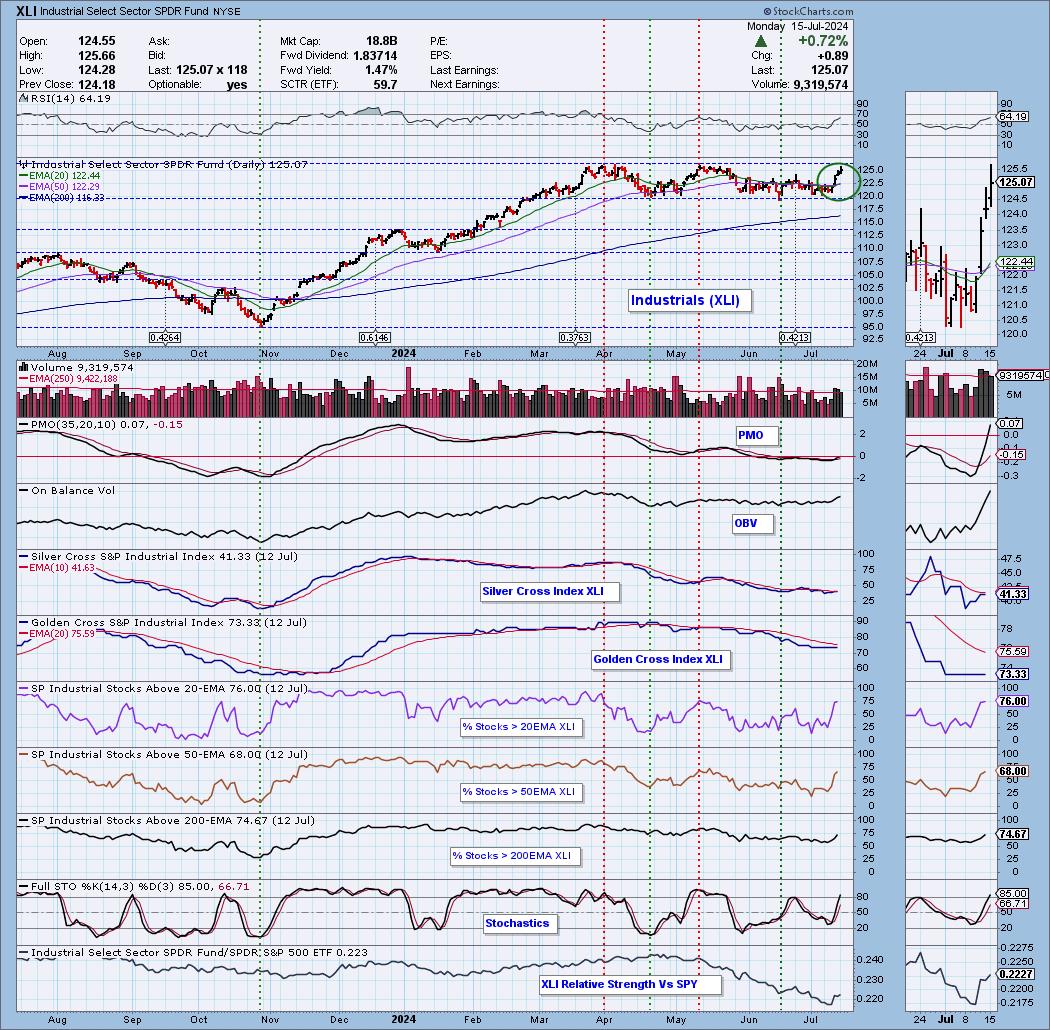Click the Fwd Dividend value 1.83714
This screenshot has height=1030, width=1050.
point(375,56)
